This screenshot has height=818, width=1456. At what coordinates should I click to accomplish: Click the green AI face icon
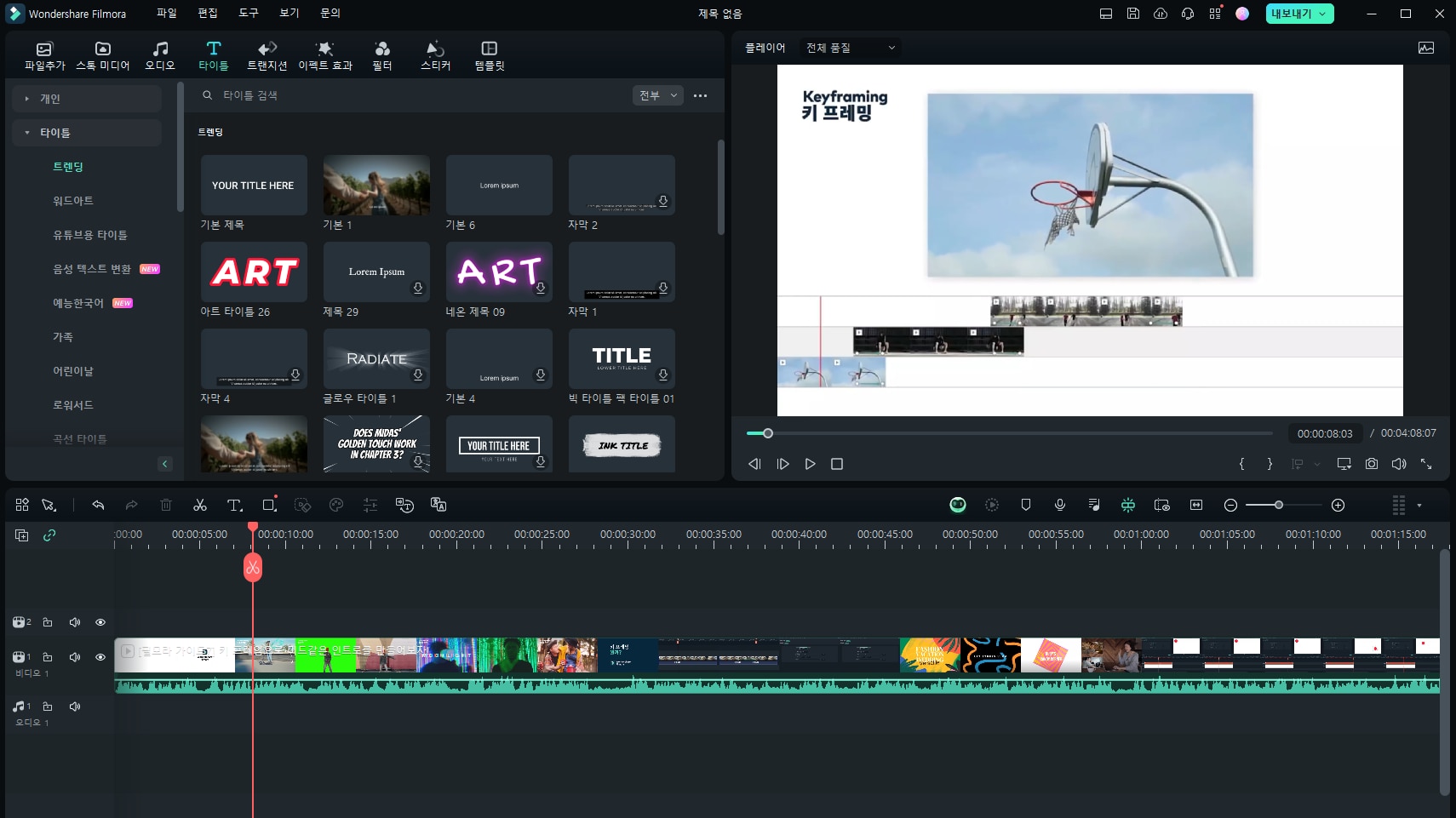click(x=958, y=505)
